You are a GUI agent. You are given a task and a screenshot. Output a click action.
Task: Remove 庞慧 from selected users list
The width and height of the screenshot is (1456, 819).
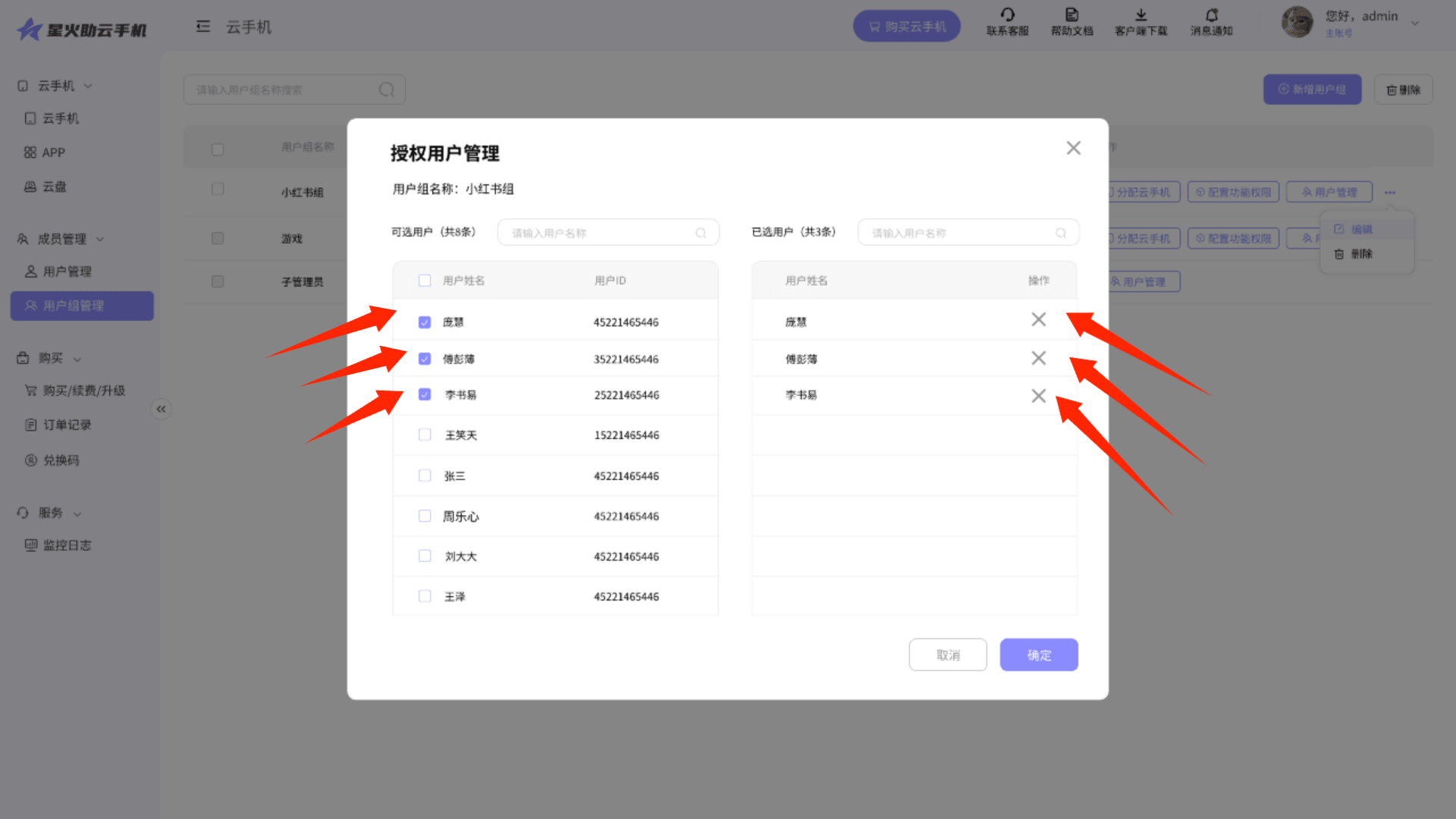pyautogui.click(x=1038, y=320)
